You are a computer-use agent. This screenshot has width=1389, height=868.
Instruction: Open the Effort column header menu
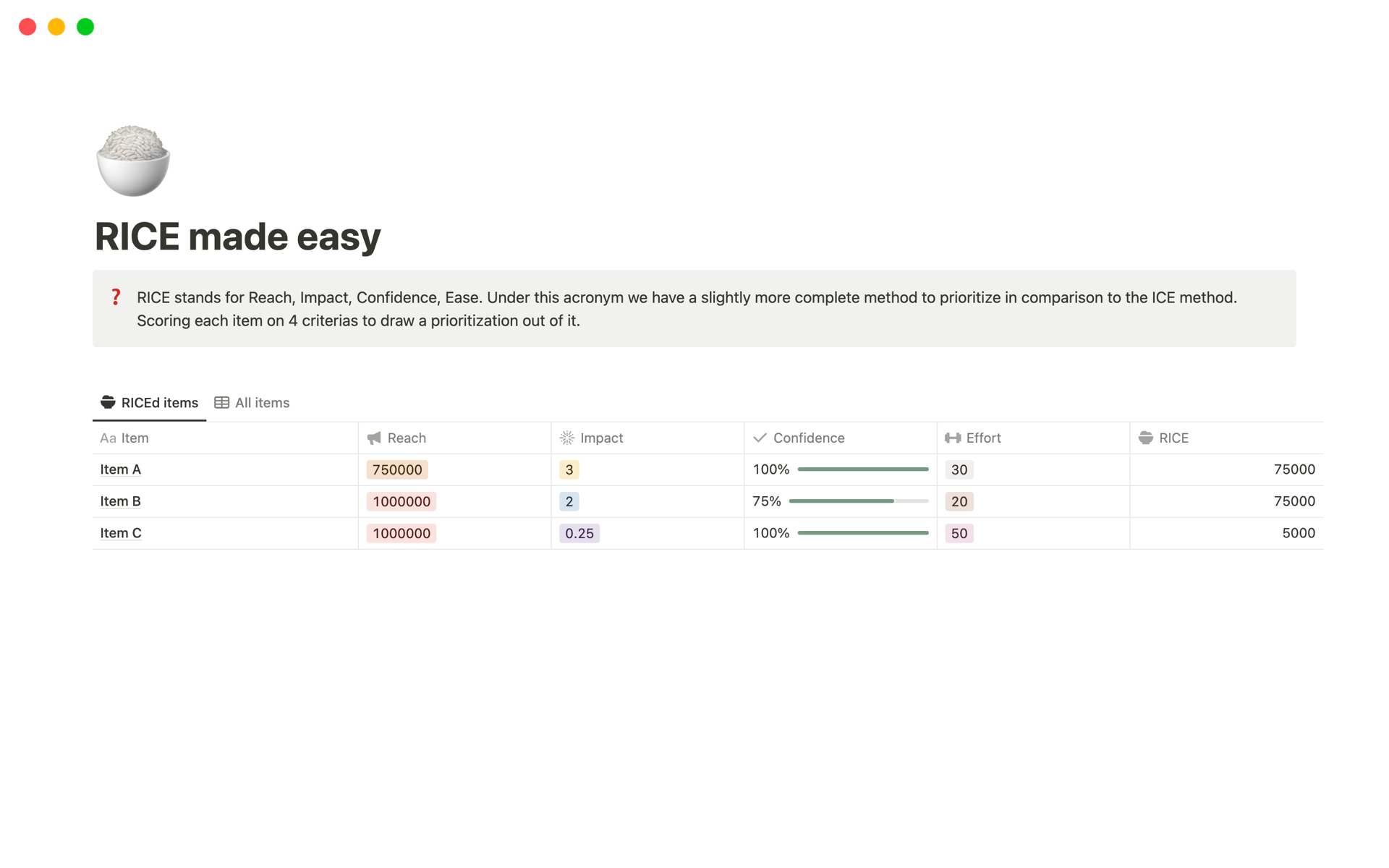983,438
